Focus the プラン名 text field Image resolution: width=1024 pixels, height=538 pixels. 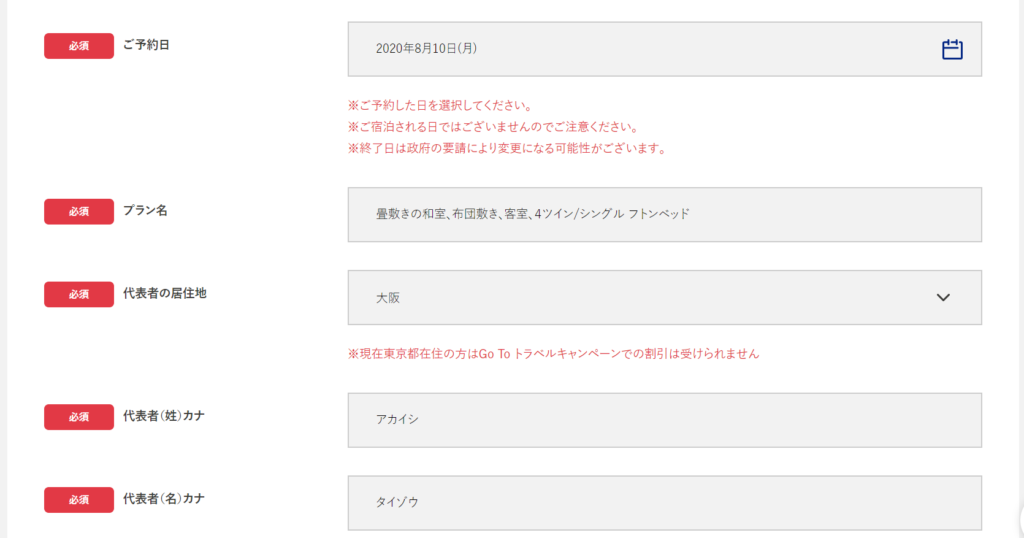coord(664,214)
